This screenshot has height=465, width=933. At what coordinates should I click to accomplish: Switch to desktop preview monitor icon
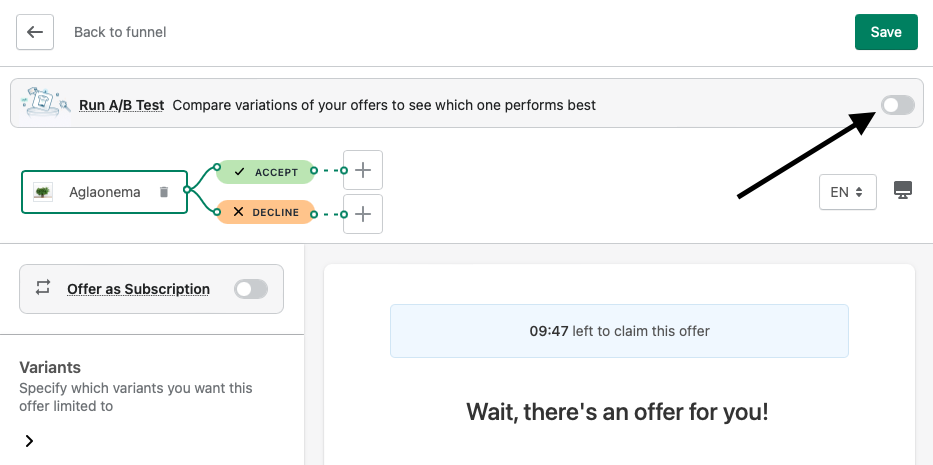(x=903, y=191)
